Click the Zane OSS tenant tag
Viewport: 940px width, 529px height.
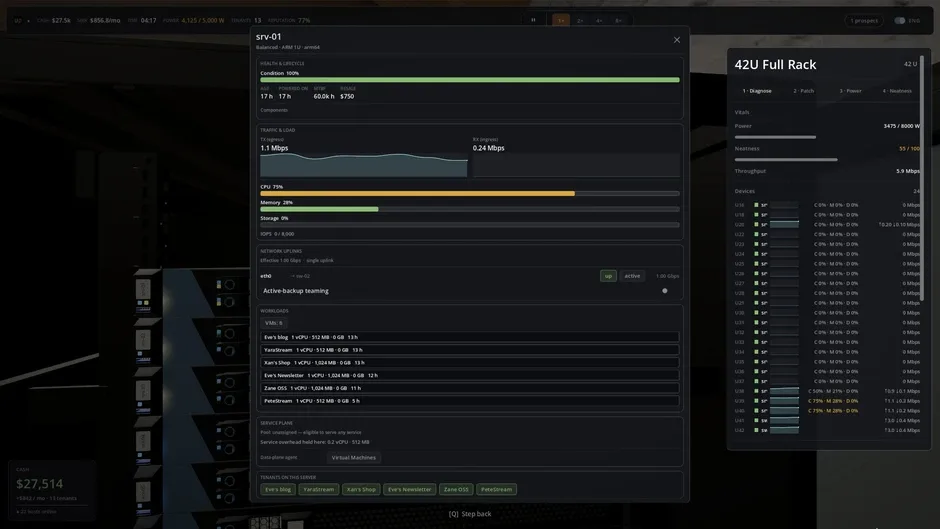point(456,489)
